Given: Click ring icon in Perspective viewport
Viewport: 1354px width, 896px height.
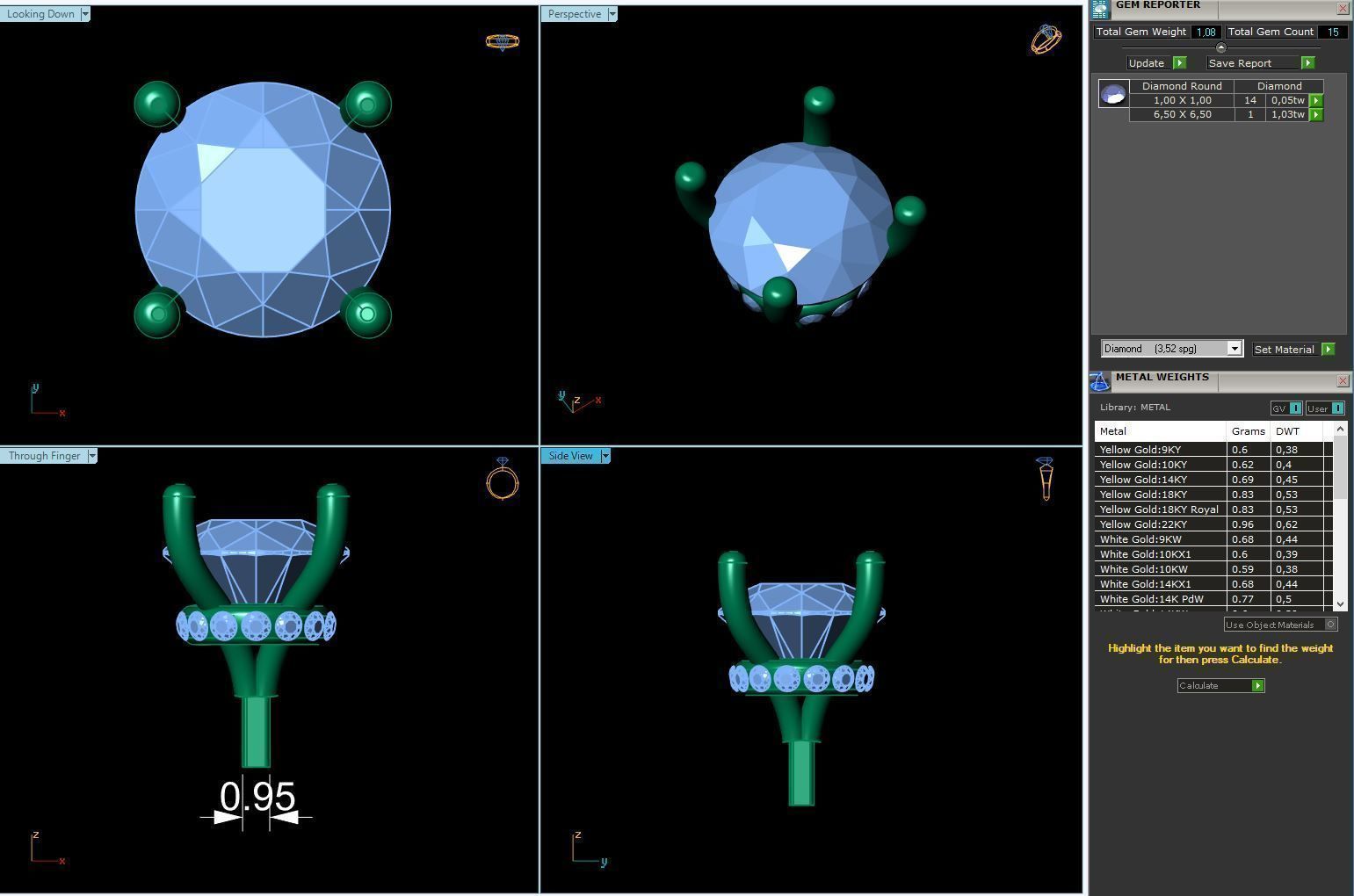Looking at the screenshot, I should click(1046, 39).
